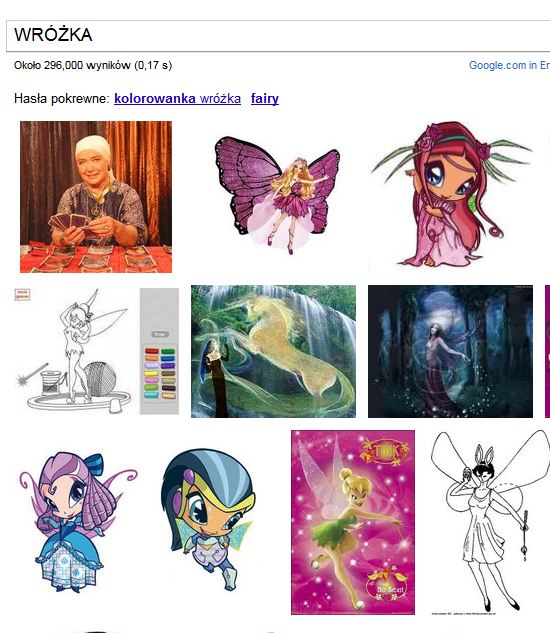The height and width of the screenshot is (633, 550).
Task: Click the WRÓŻKA search input field
Action: 278,36
